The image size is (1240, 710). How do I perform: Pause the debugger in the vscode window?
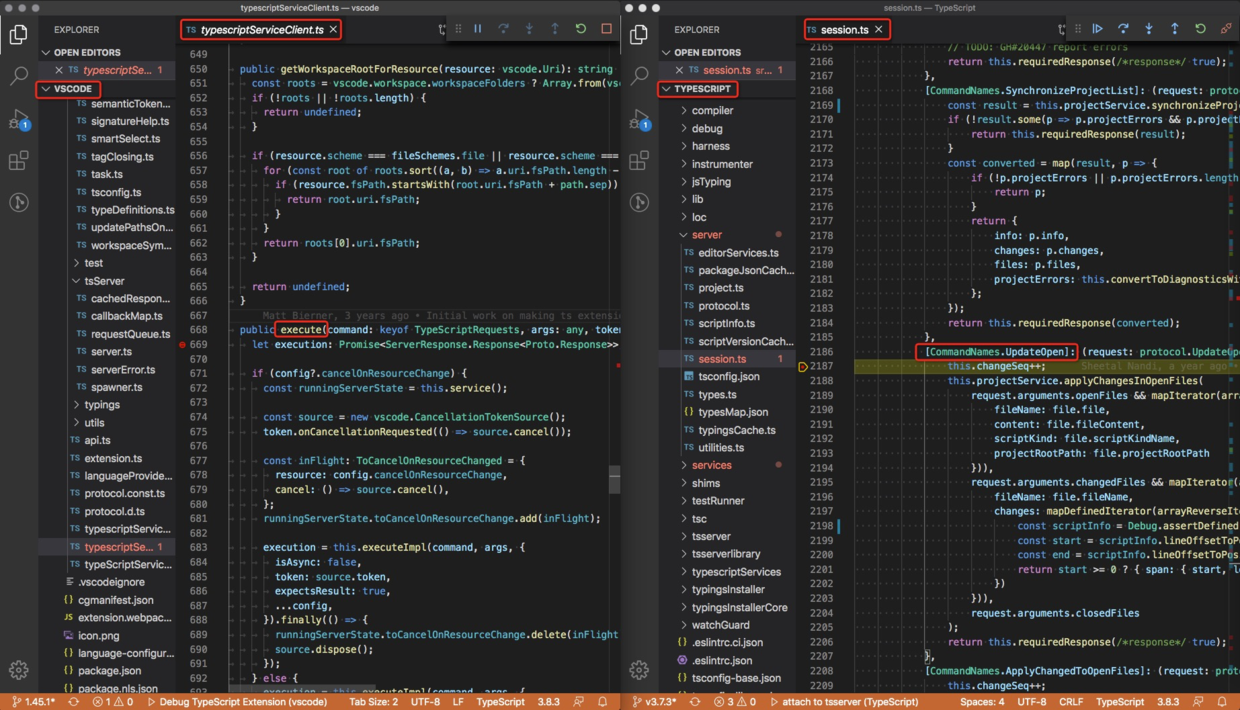point(478,29)
